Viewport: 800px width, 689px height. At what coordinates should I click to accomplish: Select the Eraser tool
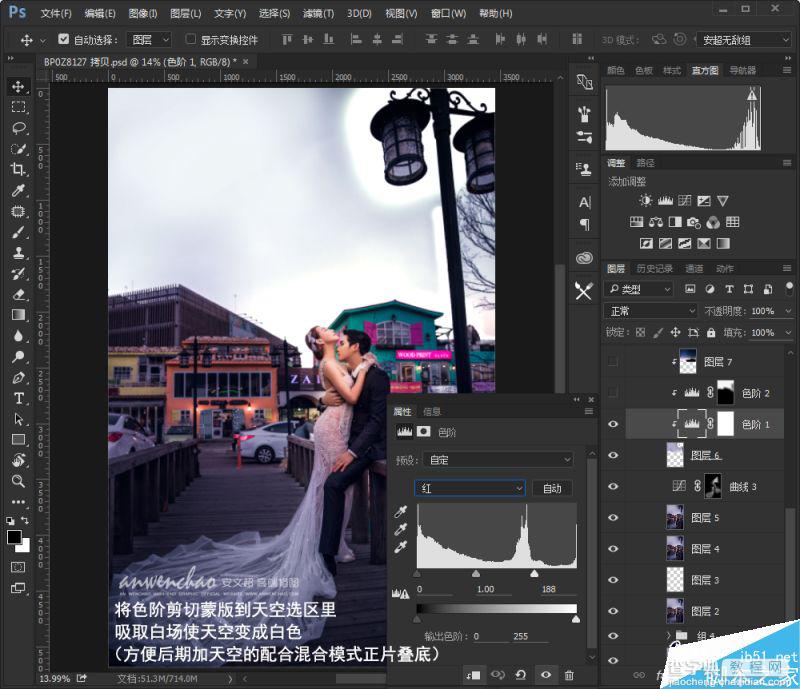click(18, 294)
